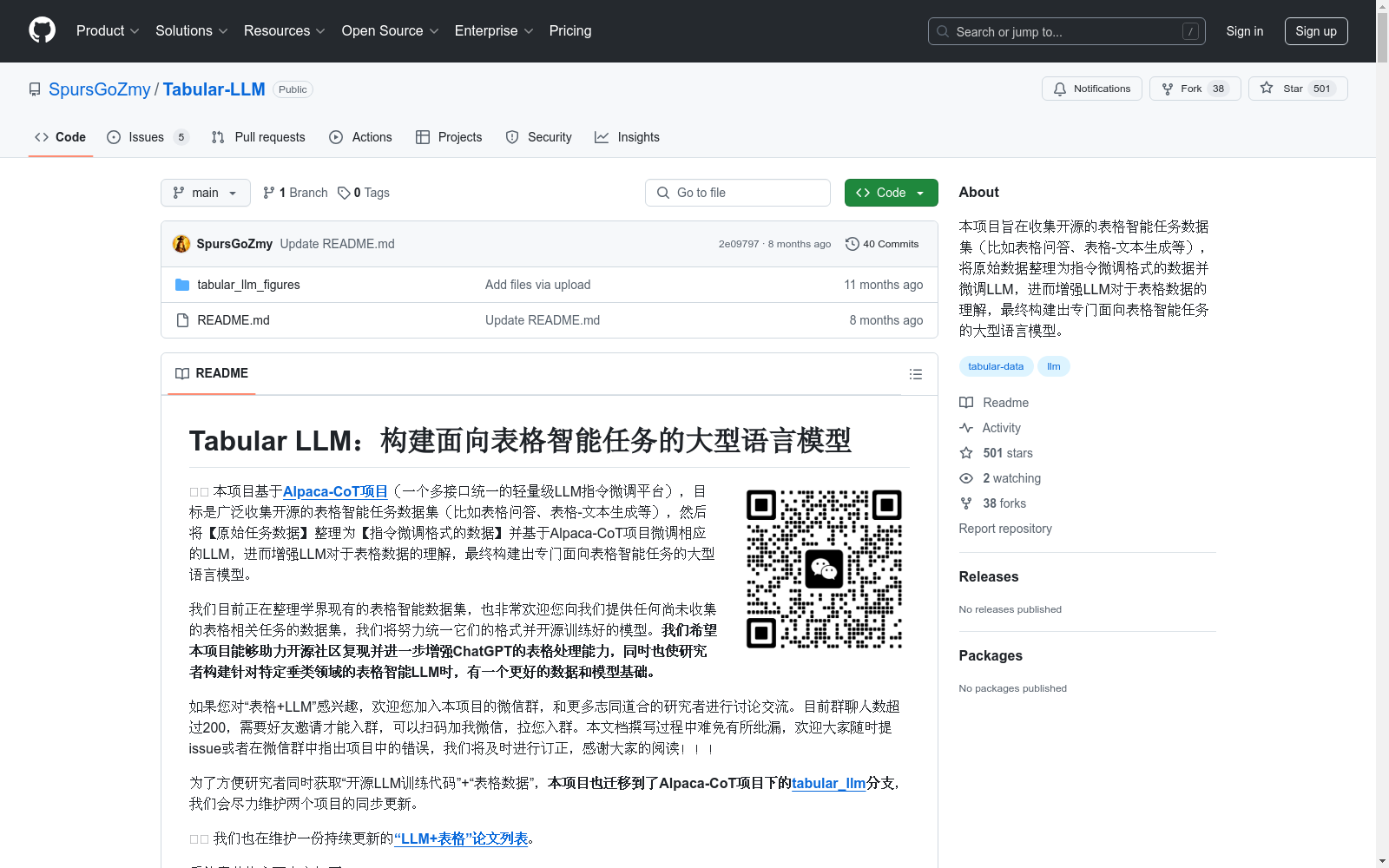The image size is (1389, 868).
Task: Open the Add files via upload commit
Action: 537,285
